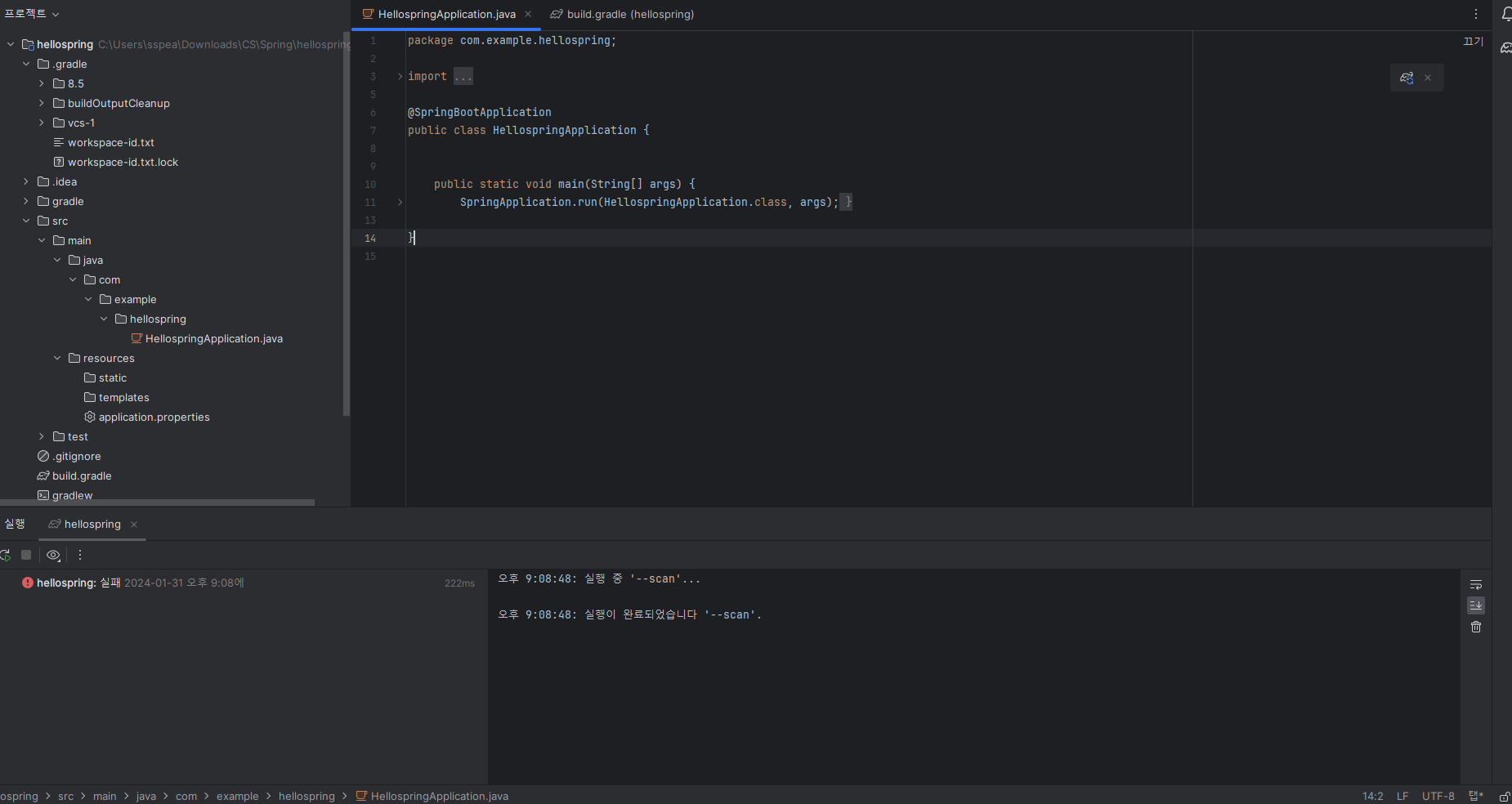
Task: Collapse the .gradle folder
Action: tap(26, 64)
